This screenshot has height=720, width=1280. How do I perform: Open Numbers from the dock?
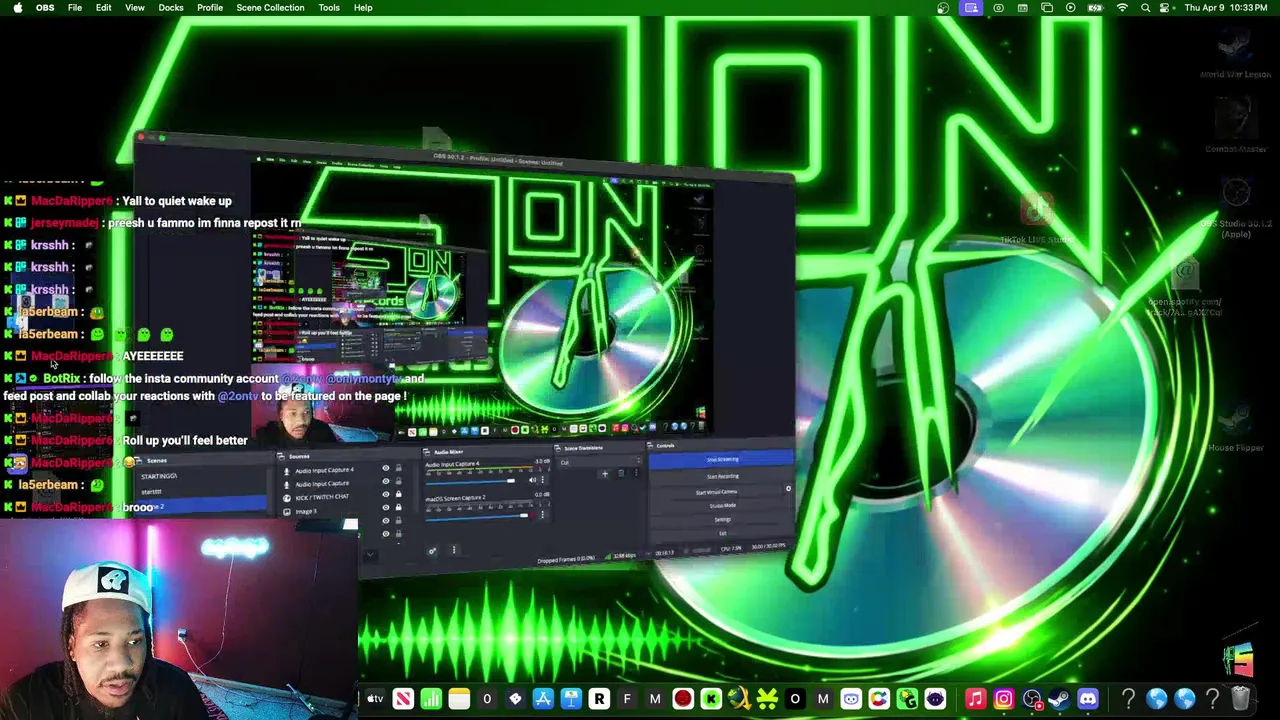pyautogui.click(x=430, y=699)
